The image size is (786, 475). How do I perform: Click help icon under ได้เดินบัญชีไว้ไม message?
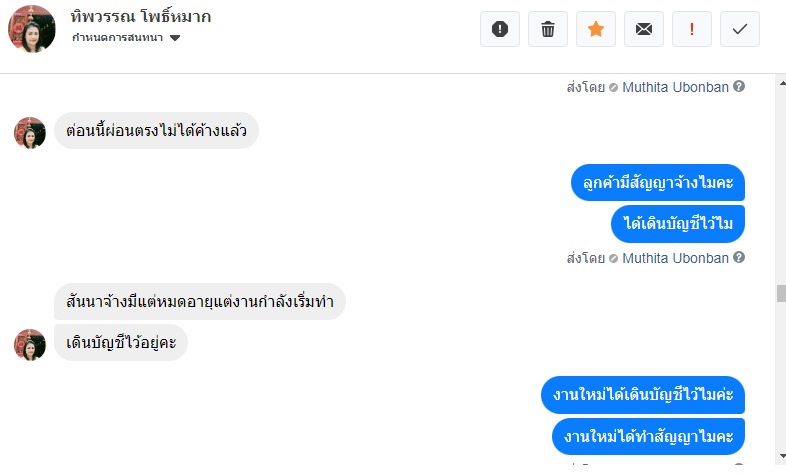click(739, 258)
